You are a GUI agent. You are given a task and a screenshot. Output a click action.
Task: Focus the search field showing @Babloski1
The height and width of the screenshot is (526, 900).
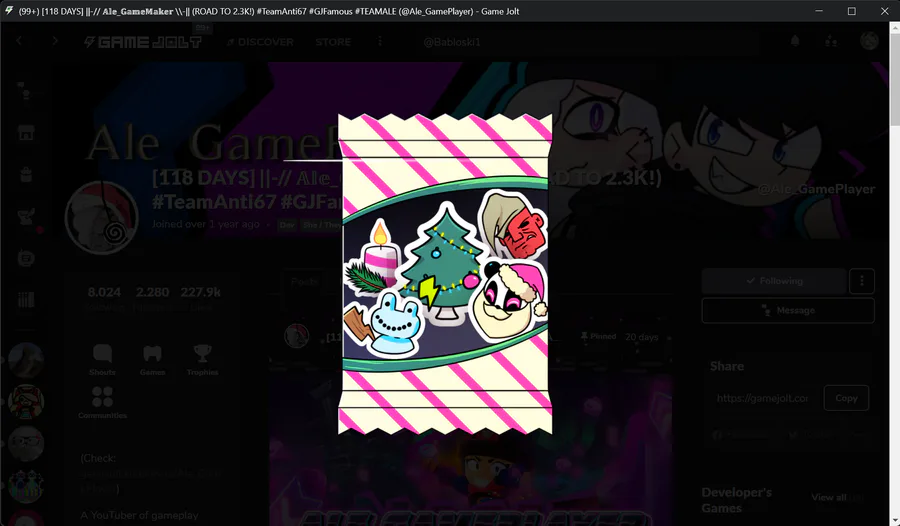[586, 42]
